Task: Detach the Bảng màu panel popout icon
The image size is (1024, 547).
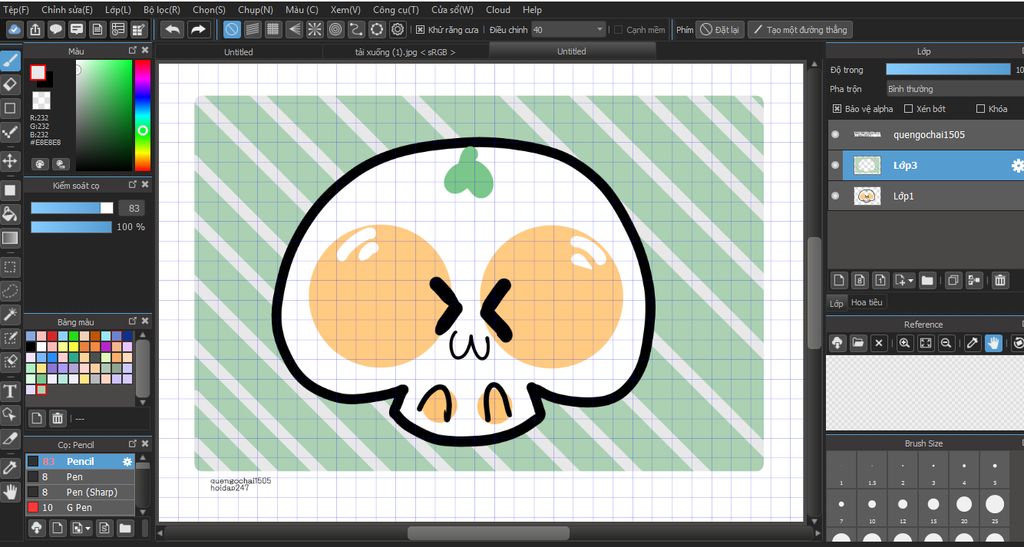Action: click(133, 321)
